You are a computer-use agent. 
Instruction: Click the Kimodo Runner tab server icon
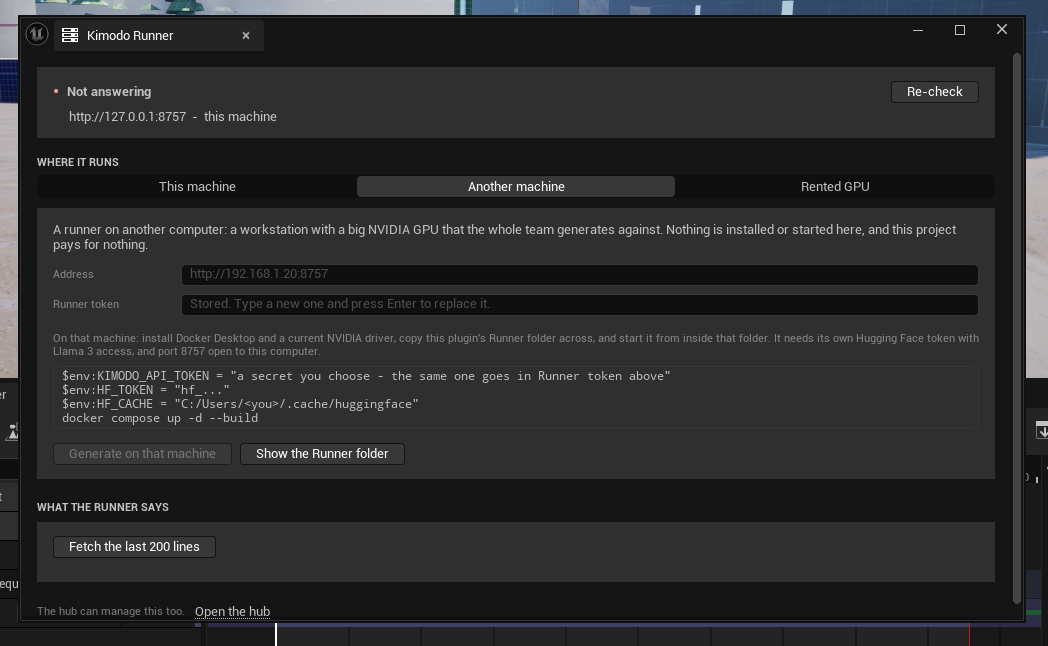click(x=70, y=35)
